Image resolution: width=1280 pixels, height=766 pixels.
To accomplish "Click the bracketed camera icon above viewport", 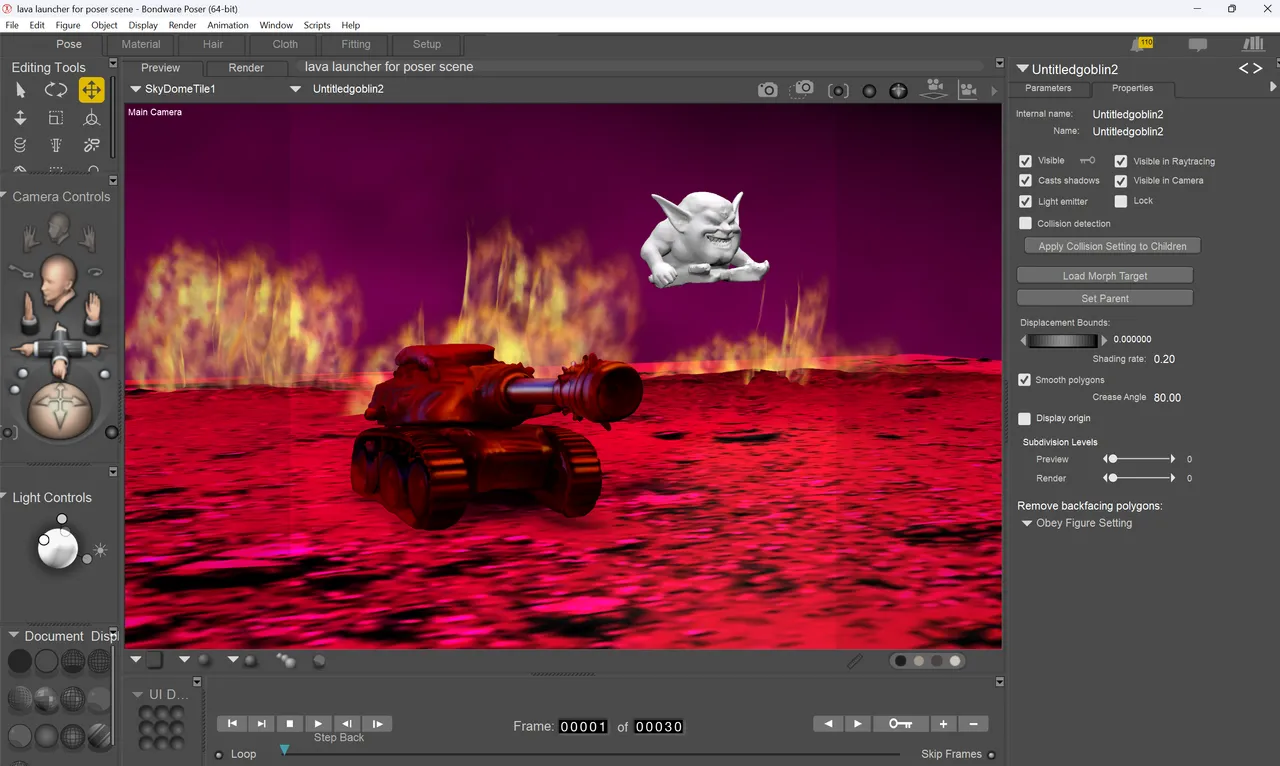I will [838, 90].
